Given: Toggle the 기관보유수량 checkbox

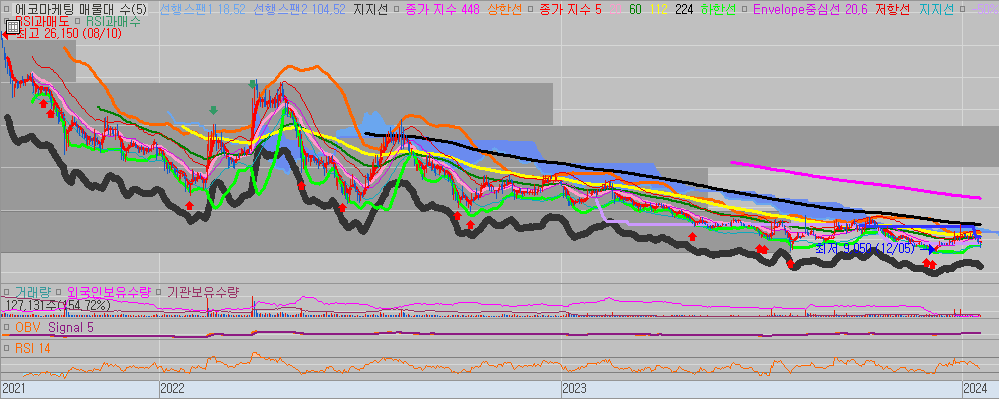Looking at the screenshot, I should (159, 293).
